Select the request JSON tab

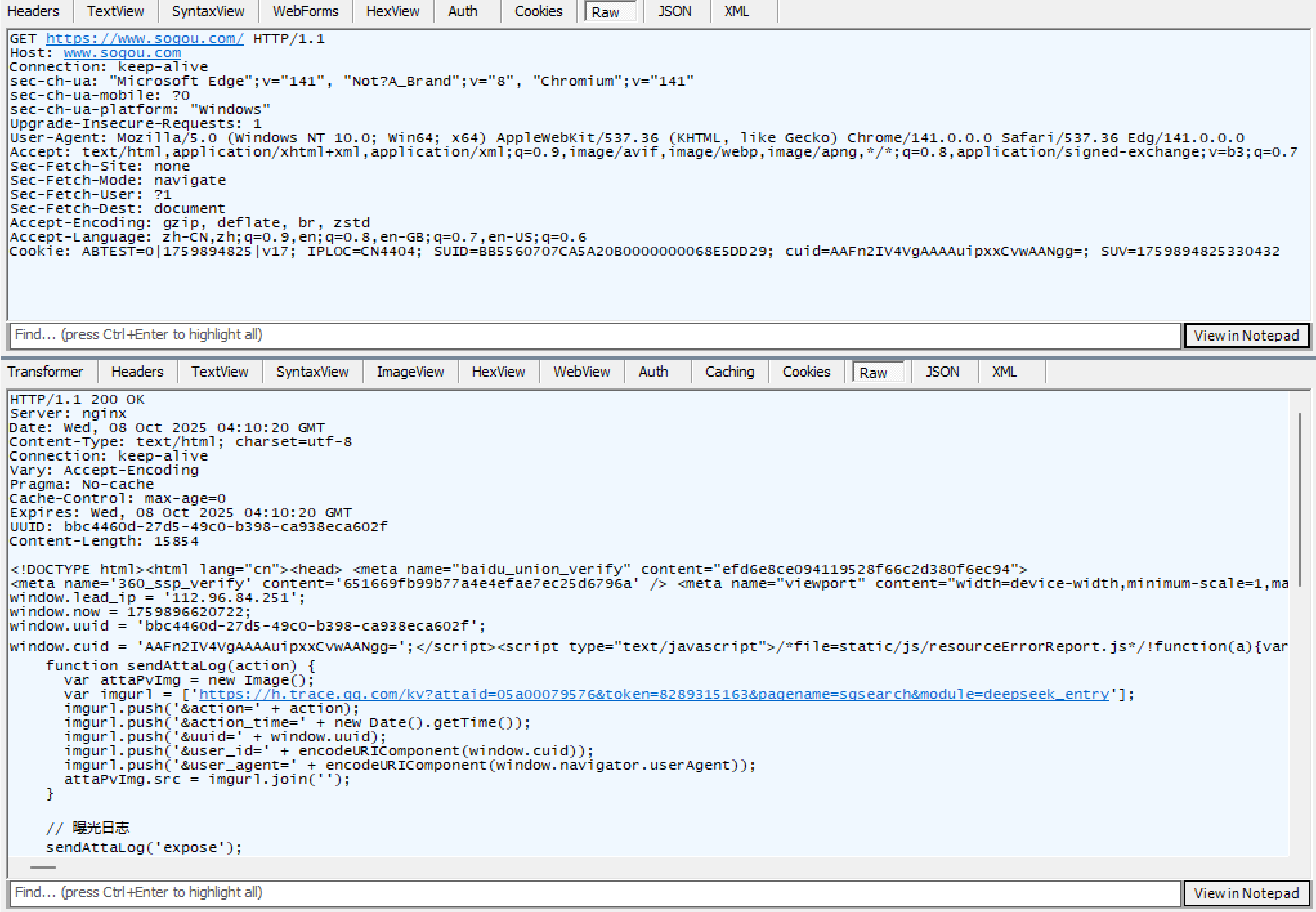coord(674,11)
